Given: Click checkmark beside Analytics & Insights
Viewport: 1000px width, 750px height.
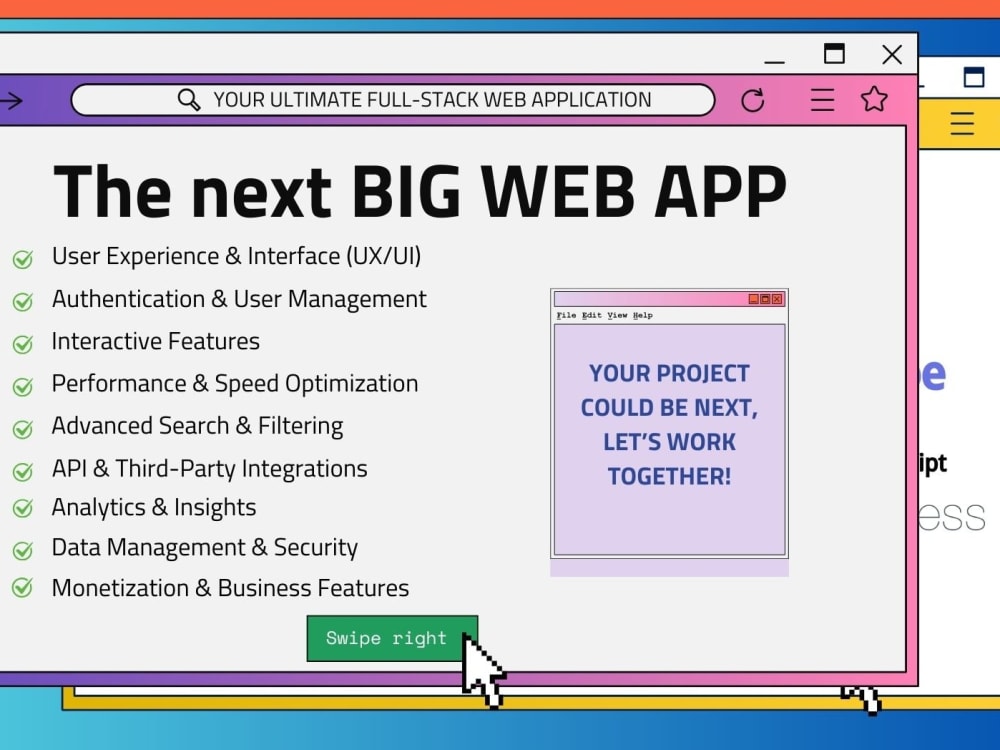Looking at the screenshot, I should 23,508.
